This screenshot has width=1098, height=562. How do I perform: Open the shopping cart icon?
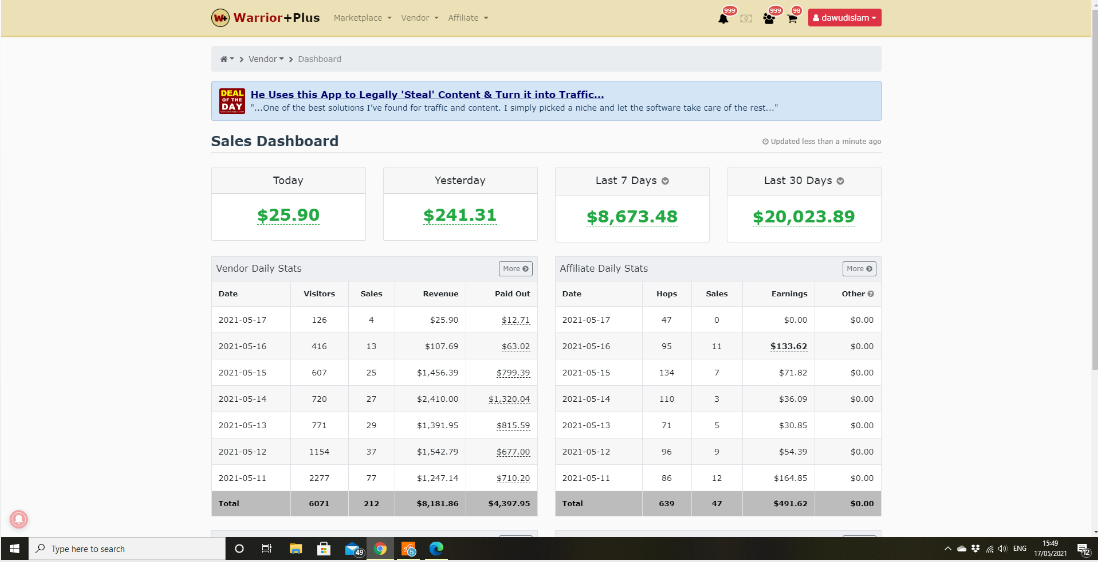[792, 18]
